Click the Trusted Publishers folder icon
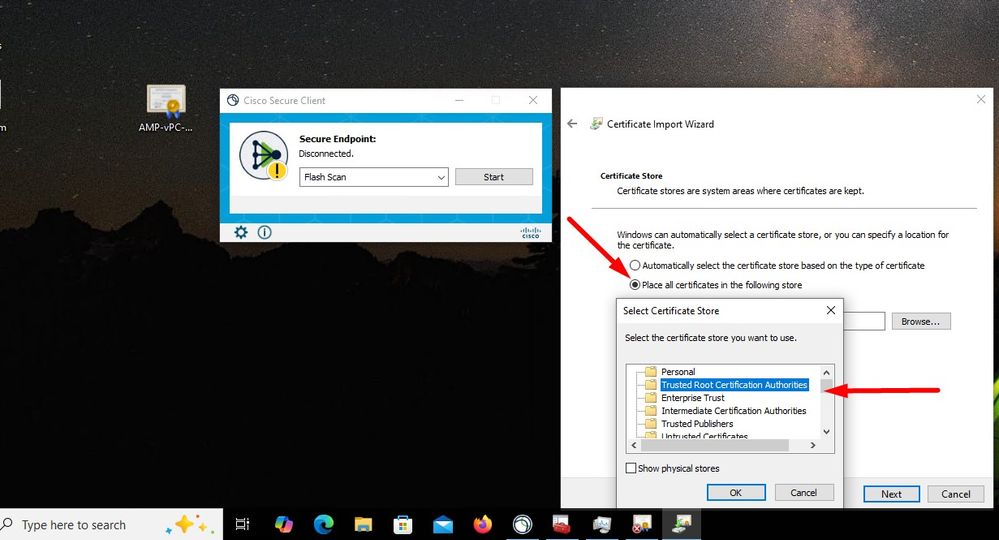This screenshot has height=540, width=999. 650,423
